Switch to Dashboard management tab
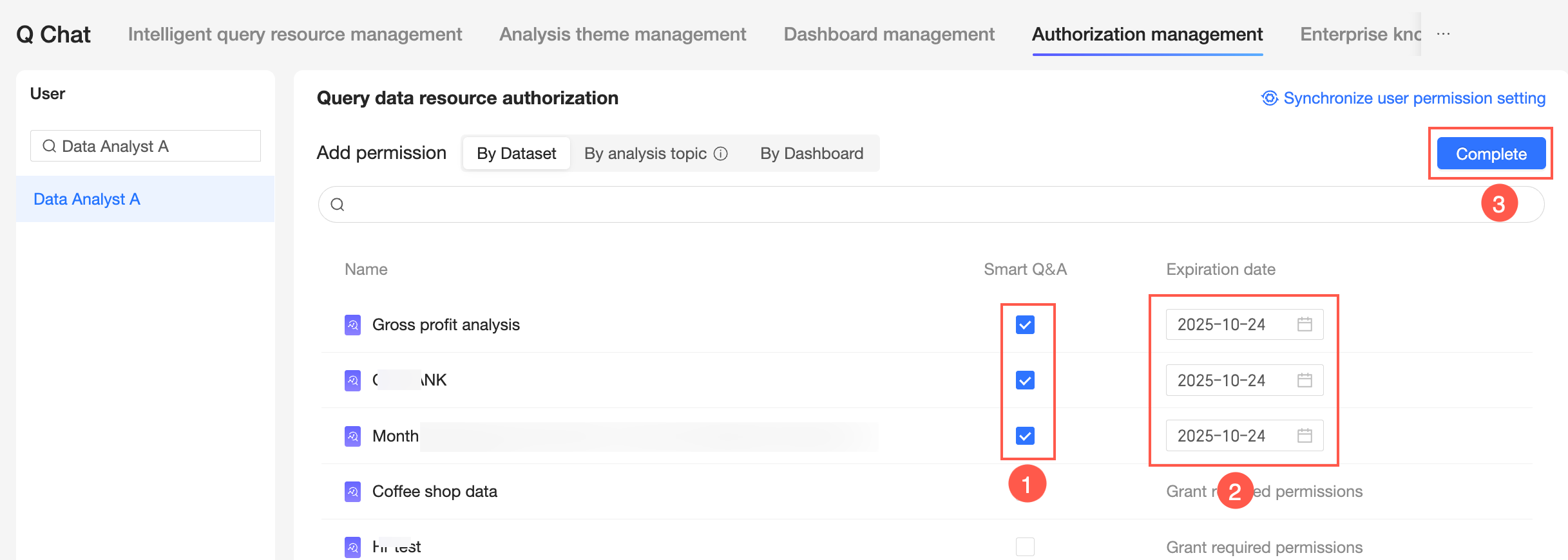The width and height of the screenshot is (1568, 560). (x=889, y=34)
